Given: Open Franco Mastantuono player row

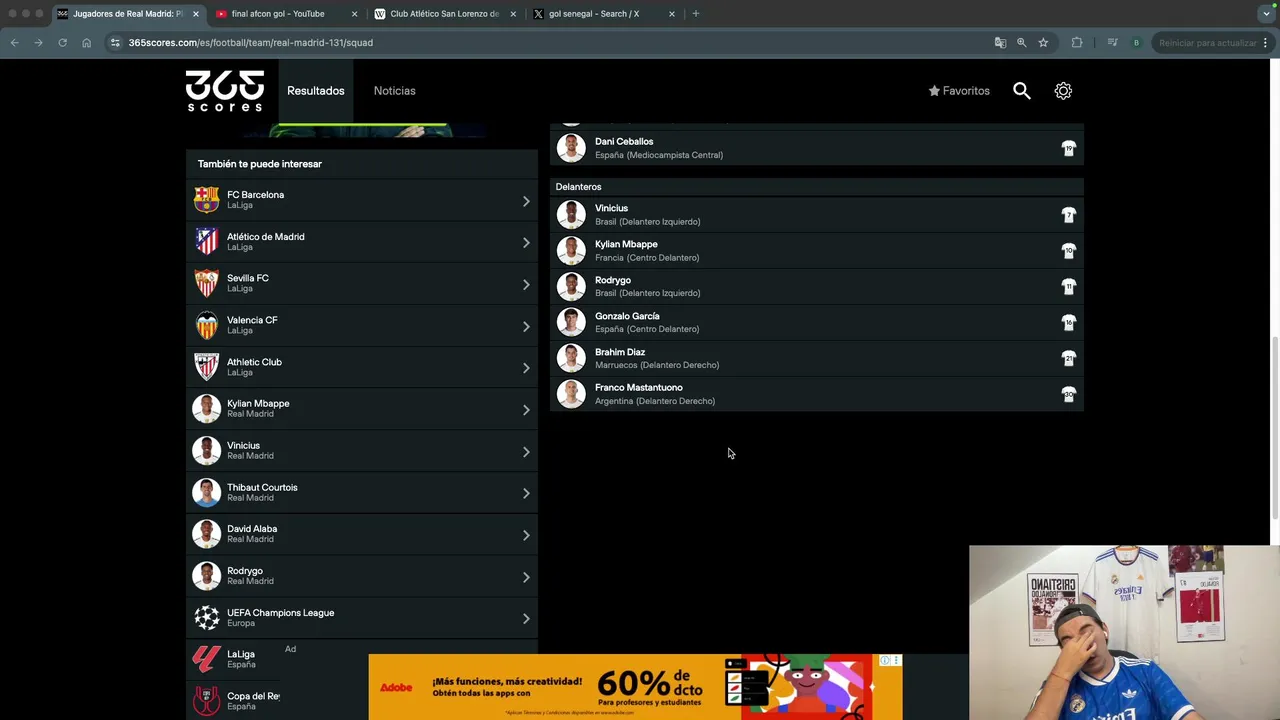Looking at the screenshot, I should (x=817, y=394).
